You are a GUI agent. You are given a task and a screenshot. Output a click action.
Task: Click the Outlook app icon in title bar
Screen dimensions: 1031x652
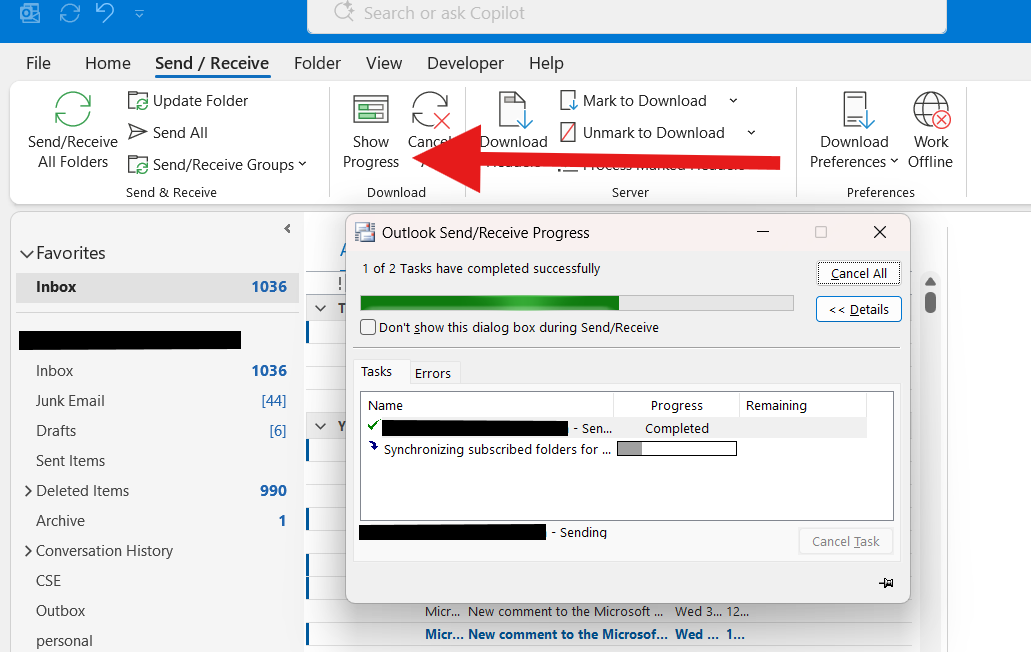pos(30,13)
